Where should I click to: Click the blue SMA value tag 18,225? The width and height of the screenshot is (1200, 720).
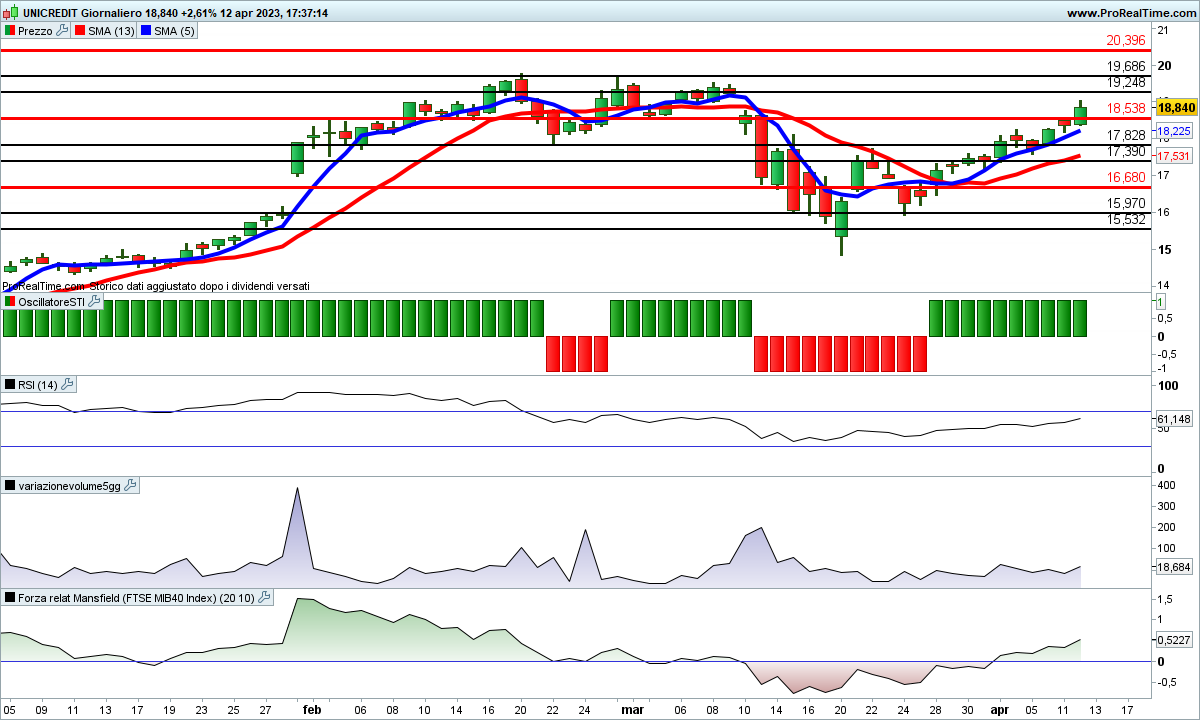pyautogui.click(x=1174, y=131)
